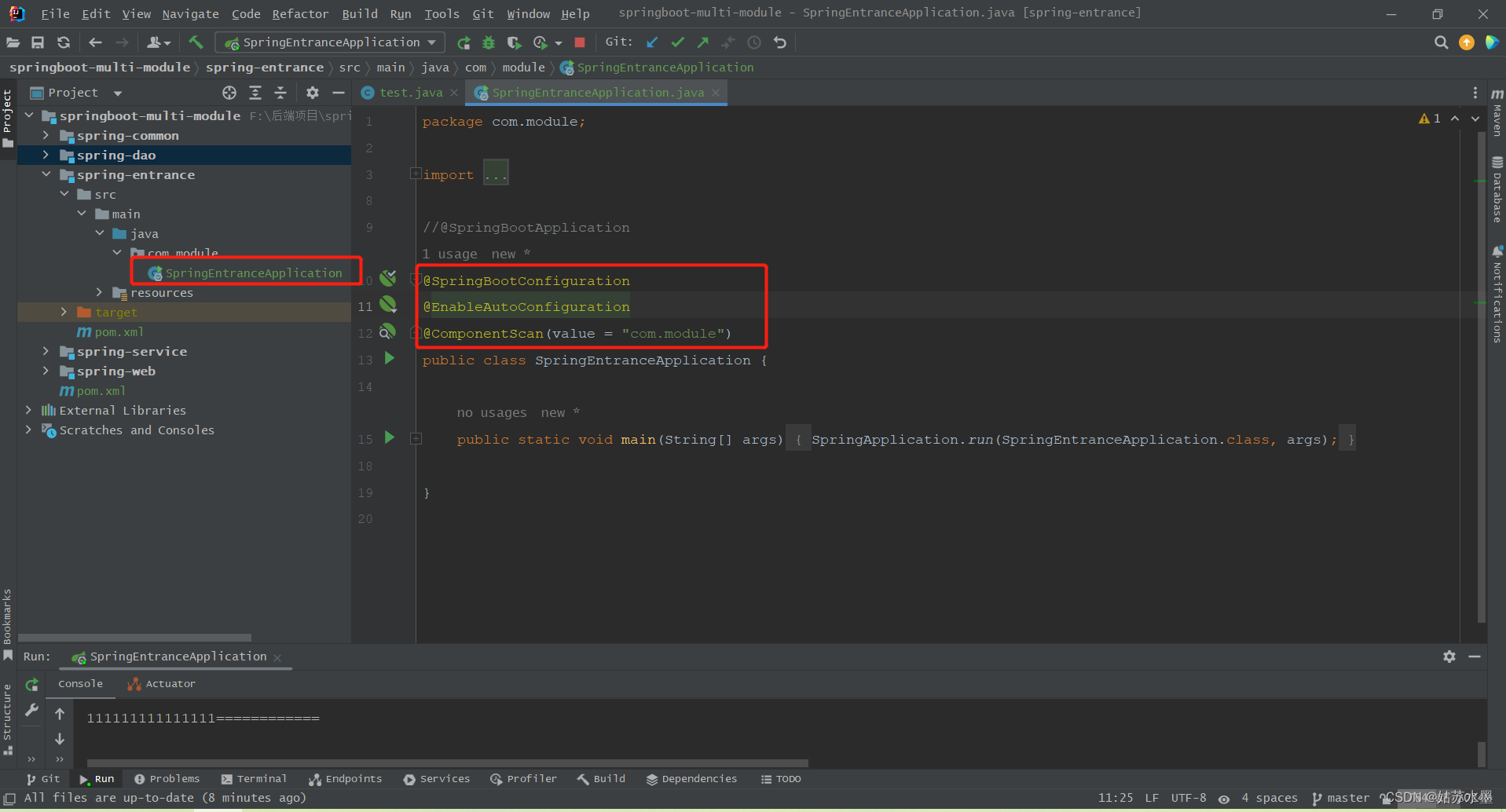This screenshot has width=1506, height=812.
Task: Switch to Actuator tab
Action: 162,684
